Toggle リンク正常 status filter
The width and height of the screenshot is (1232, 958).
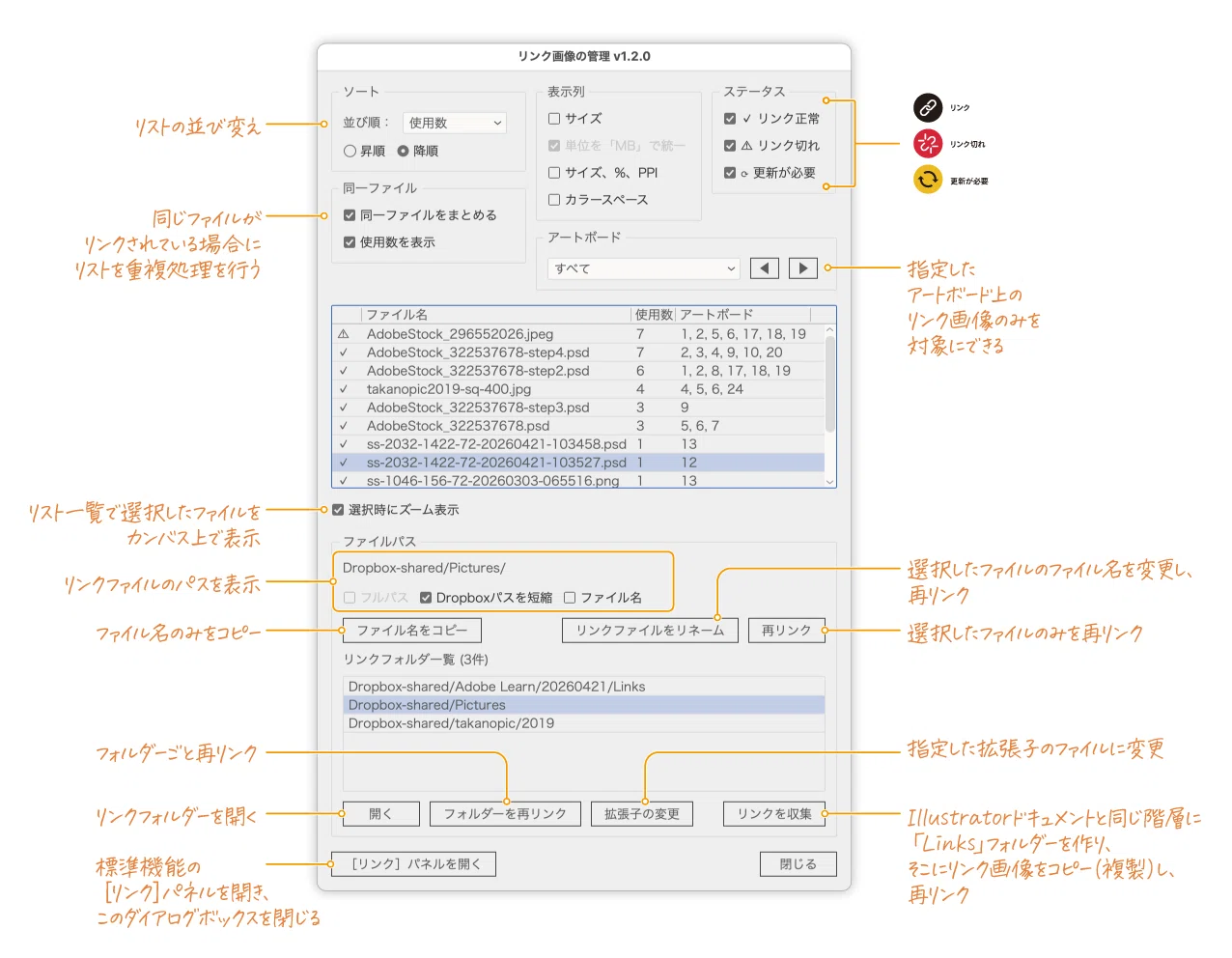pos(730,119)
